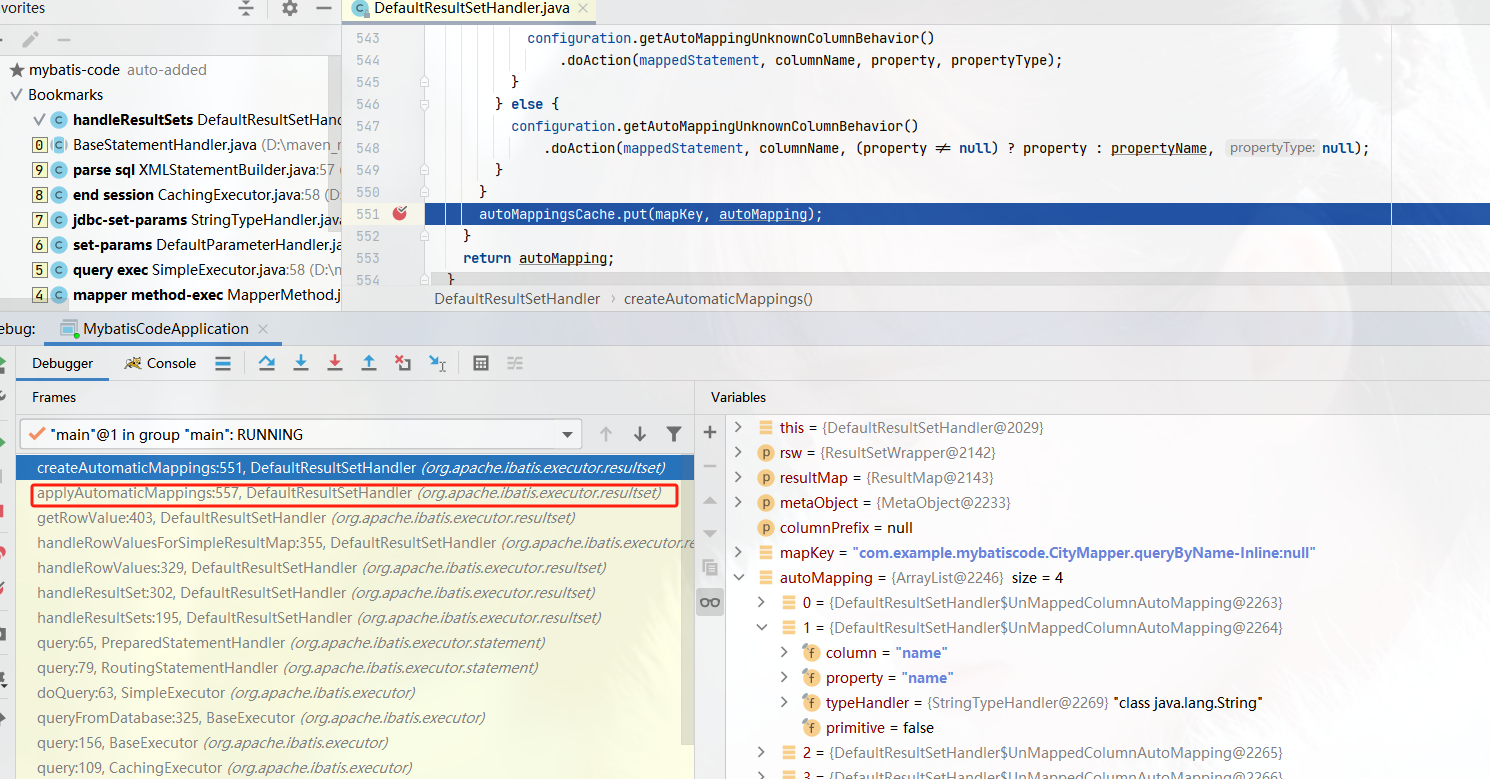Click the Trace Current Stream Chain icon
This screenshot has width=1490, height=779.
(514, 363)
